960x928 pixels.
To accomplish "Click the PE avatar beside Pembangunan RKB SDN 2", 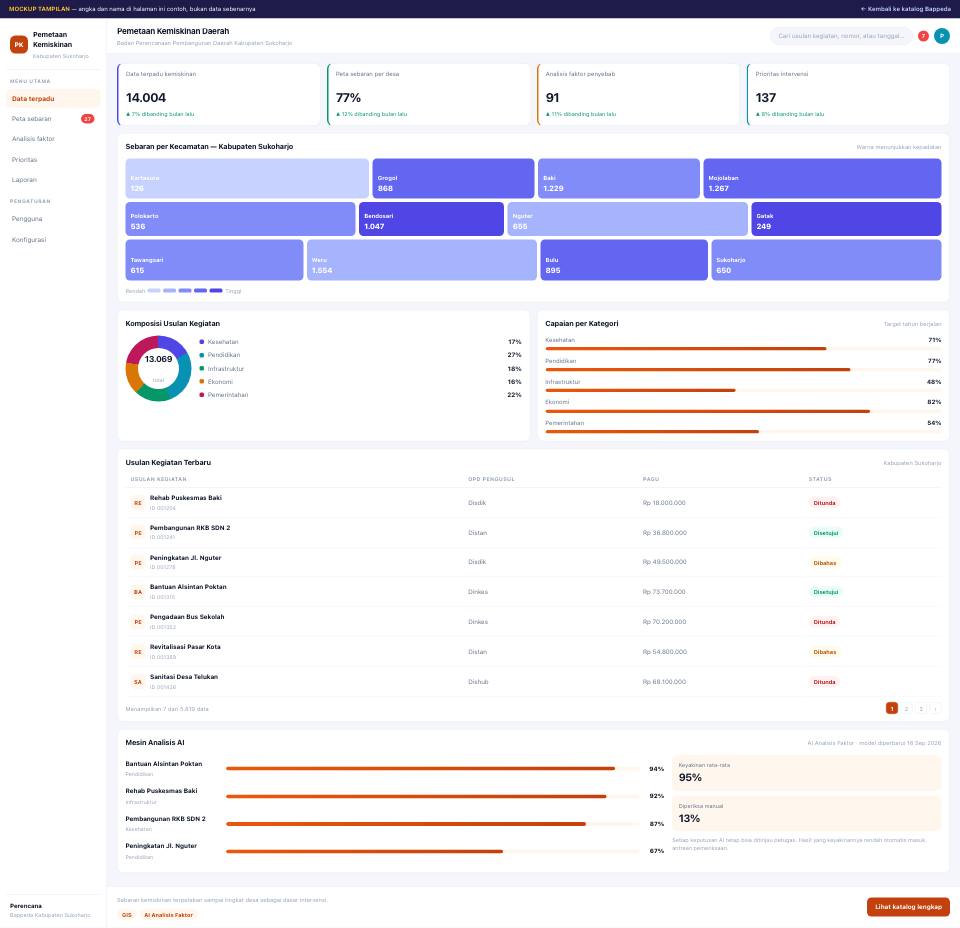I will coord(138,533).
